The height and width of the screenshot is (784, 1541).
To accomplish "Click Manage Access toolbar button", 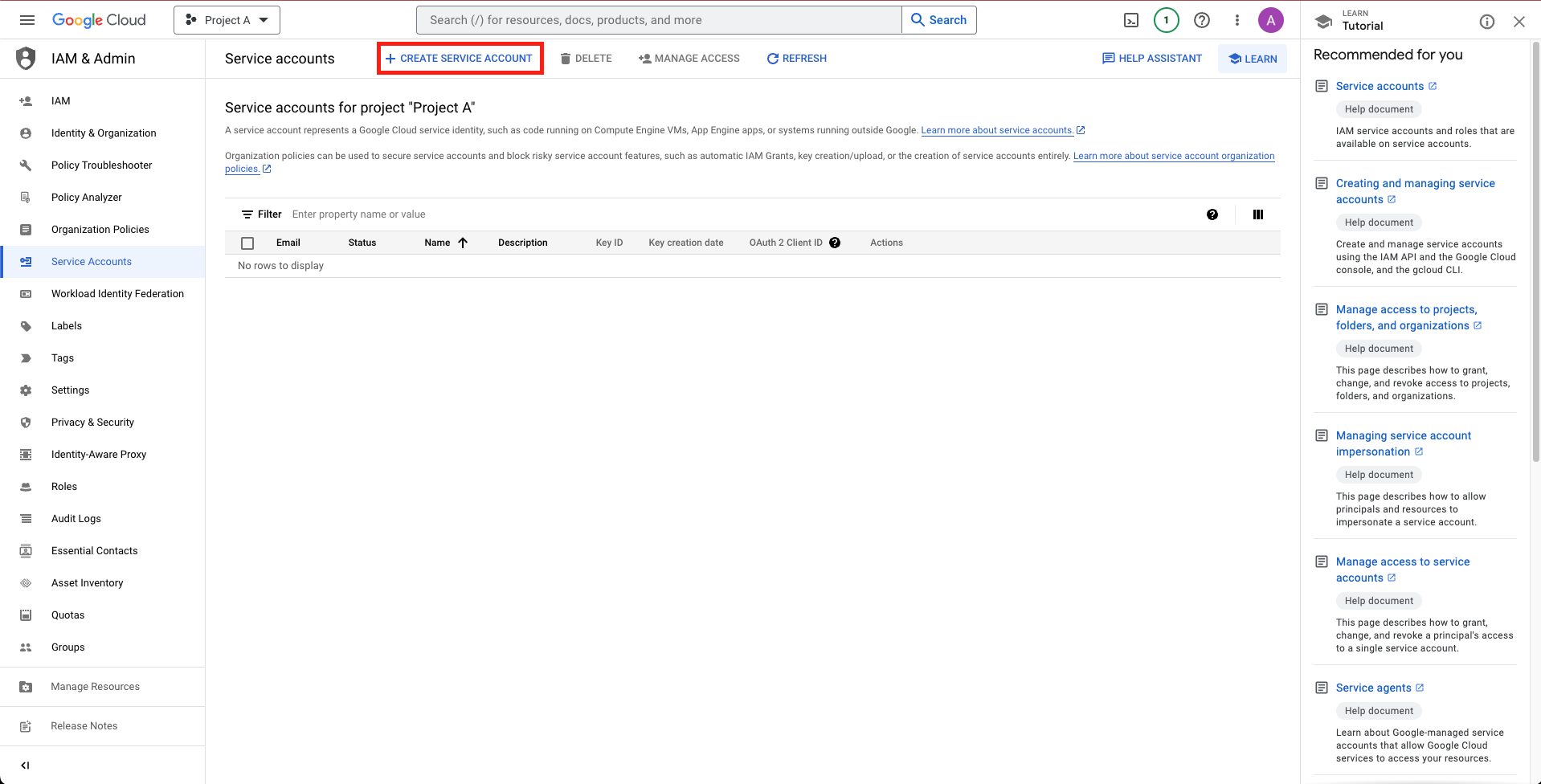I will coord(689,59).
